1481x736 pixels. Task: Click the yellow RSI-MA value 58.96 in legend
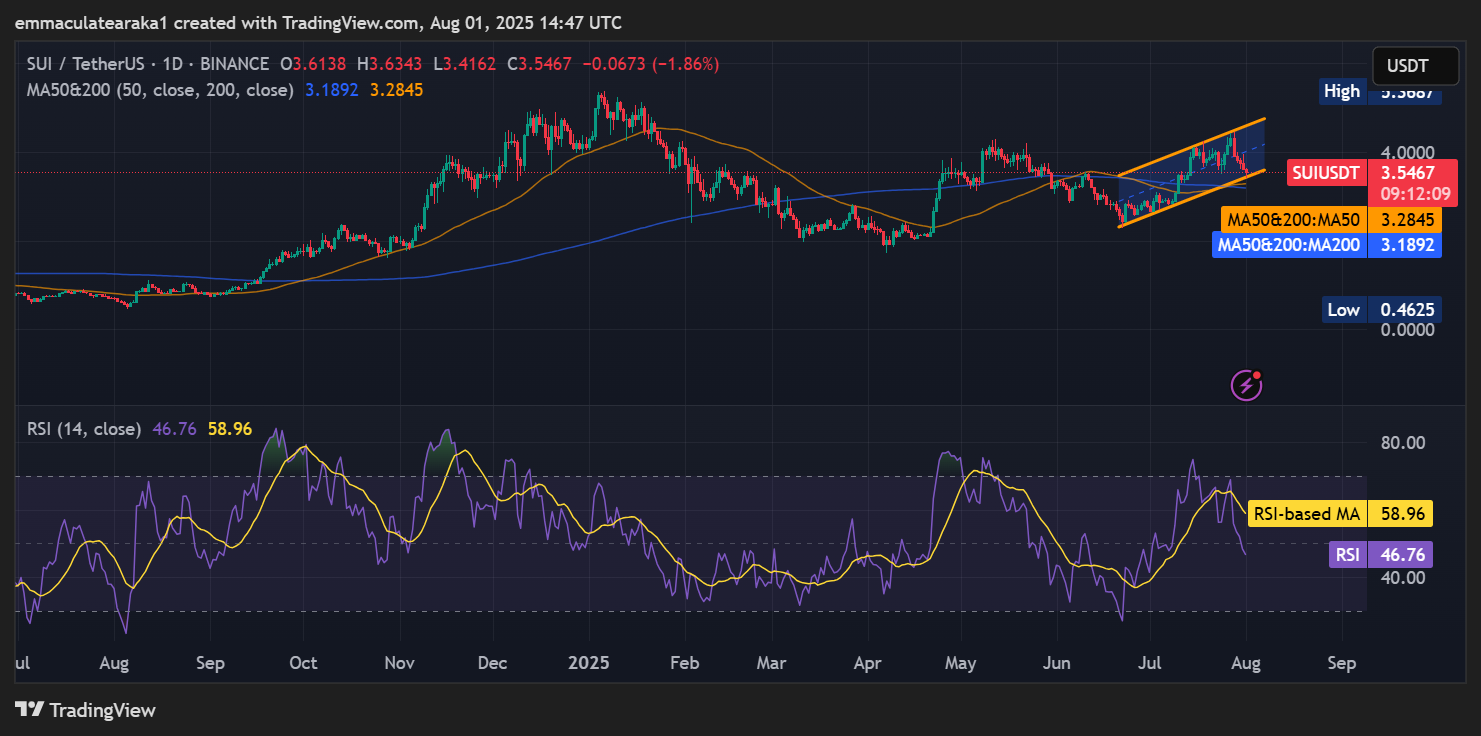[x=230, y=430]
